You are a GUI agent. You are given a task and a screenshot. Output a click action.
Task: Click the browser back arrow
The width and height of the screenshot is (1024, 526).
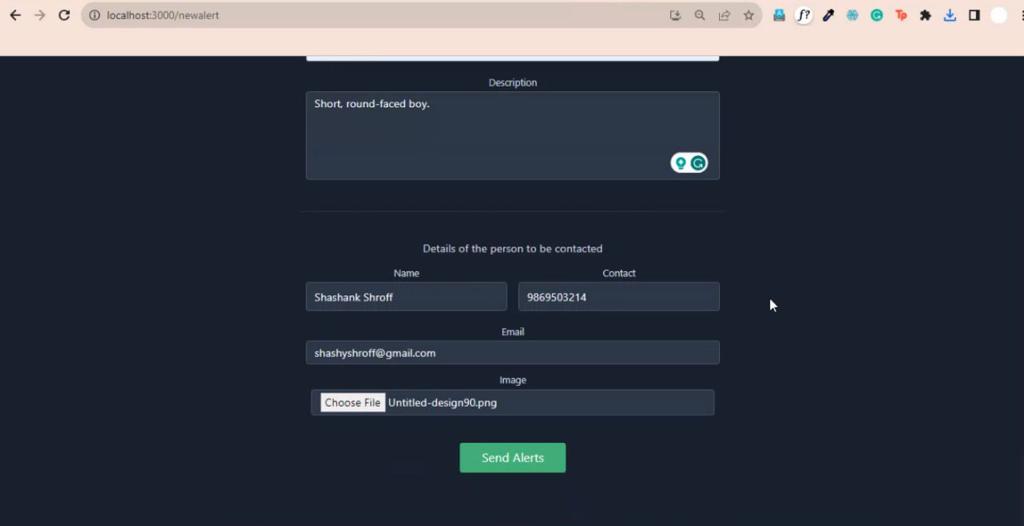tap(15, 15)
